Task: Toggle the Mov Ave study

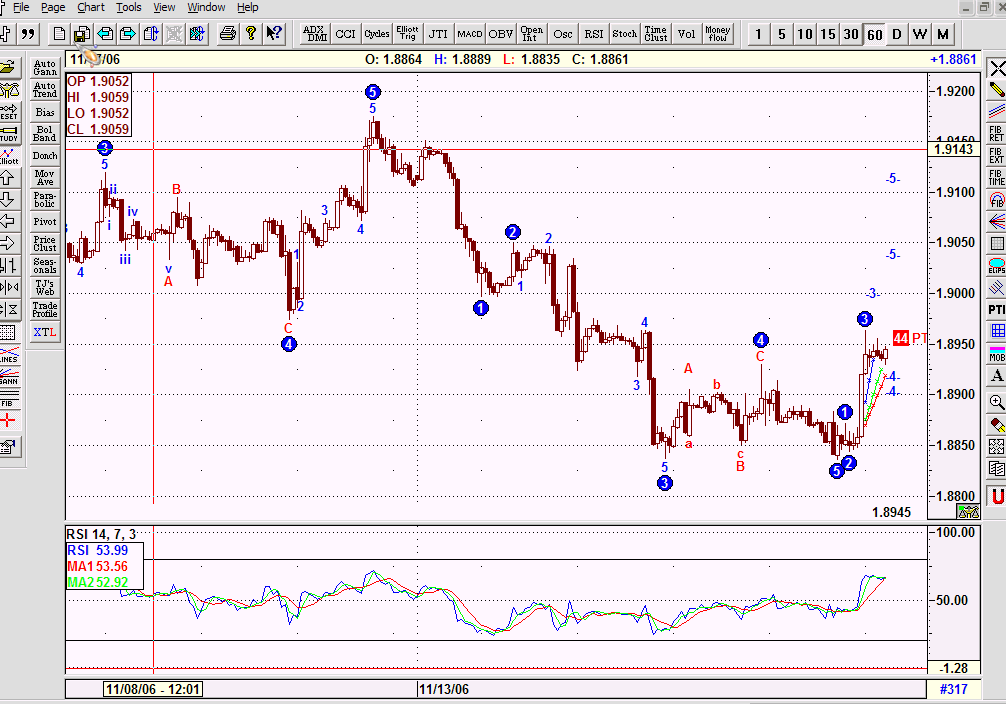Action: pos(45,178)
